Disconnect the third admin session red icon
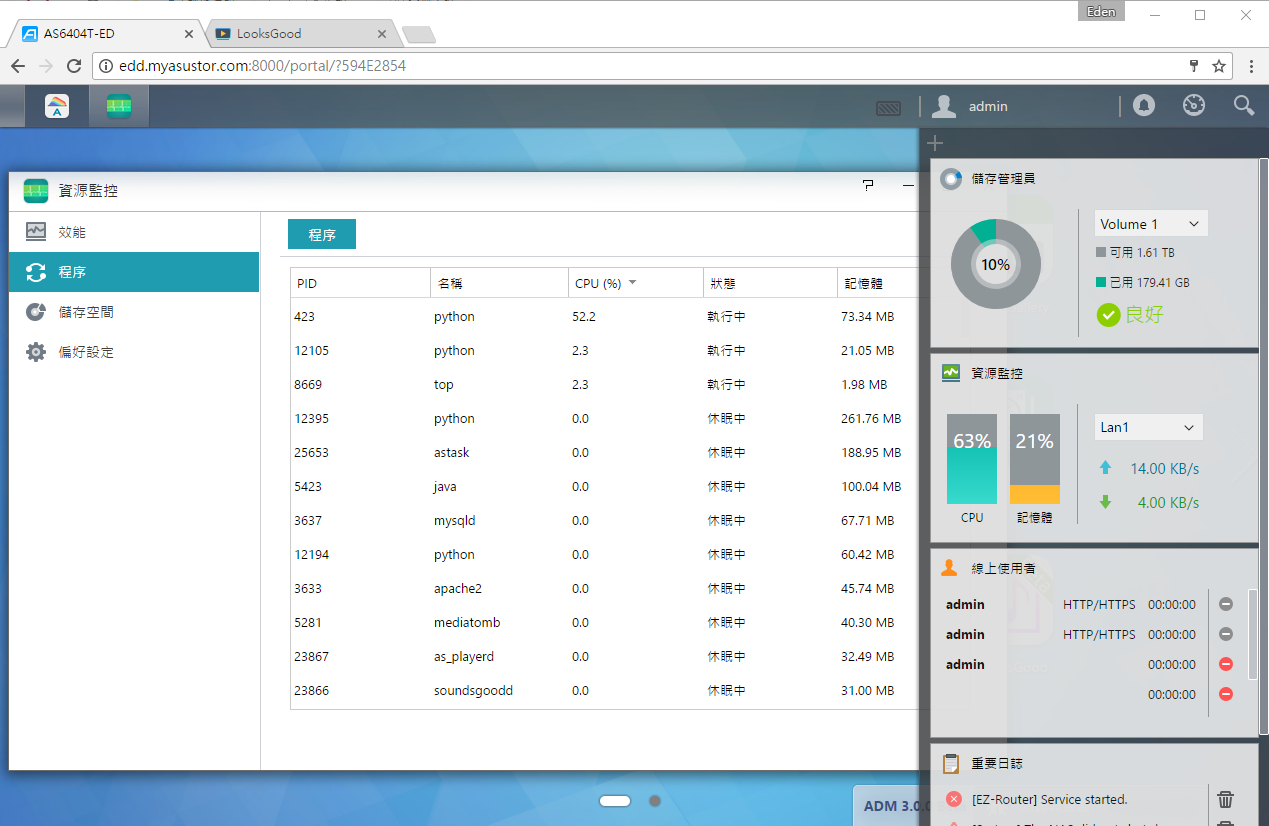1269x826 pixels. click(1226, 664)
